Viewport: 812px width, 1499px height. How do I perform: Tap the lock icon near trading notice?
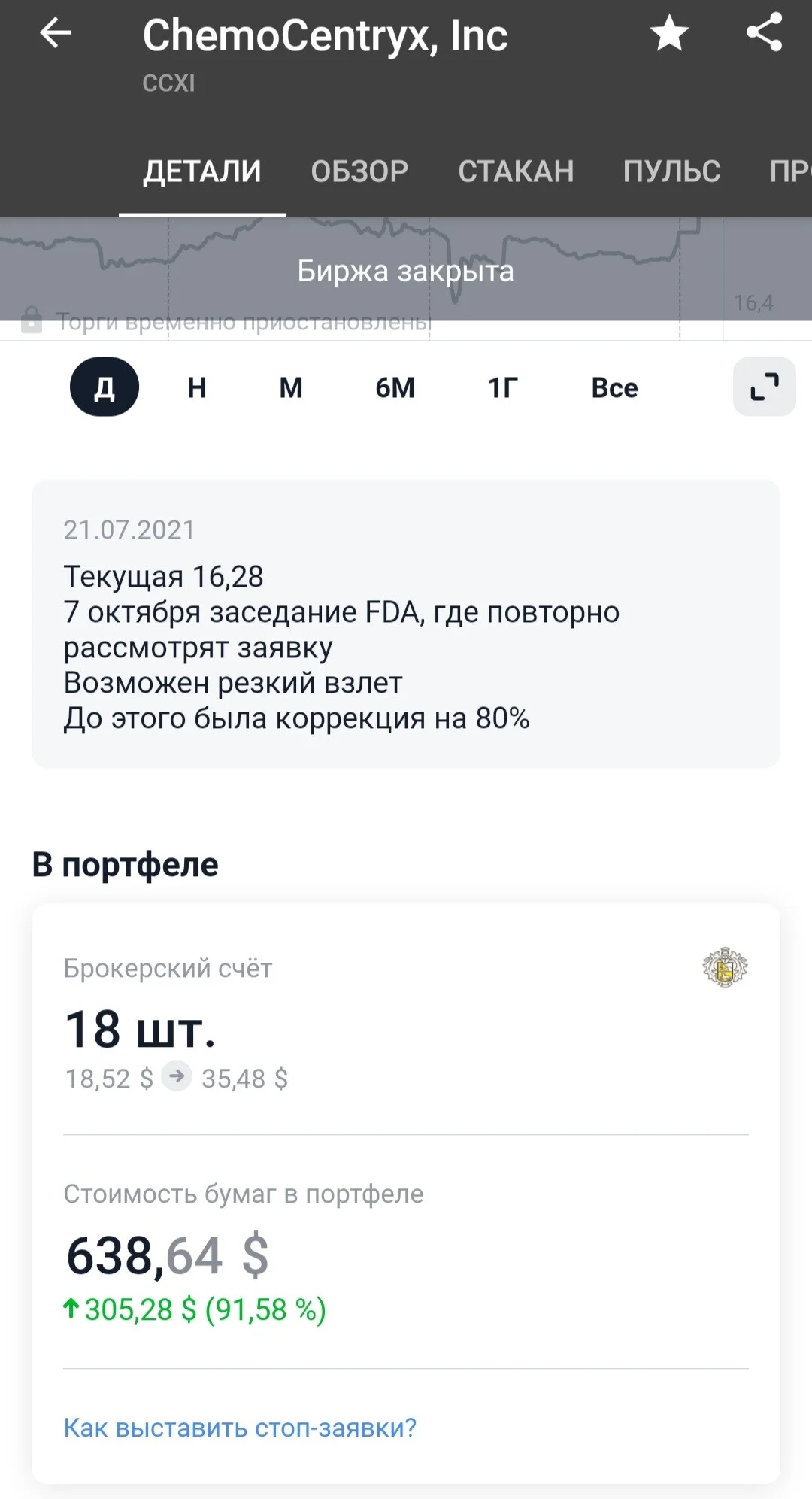pos(31,320)
